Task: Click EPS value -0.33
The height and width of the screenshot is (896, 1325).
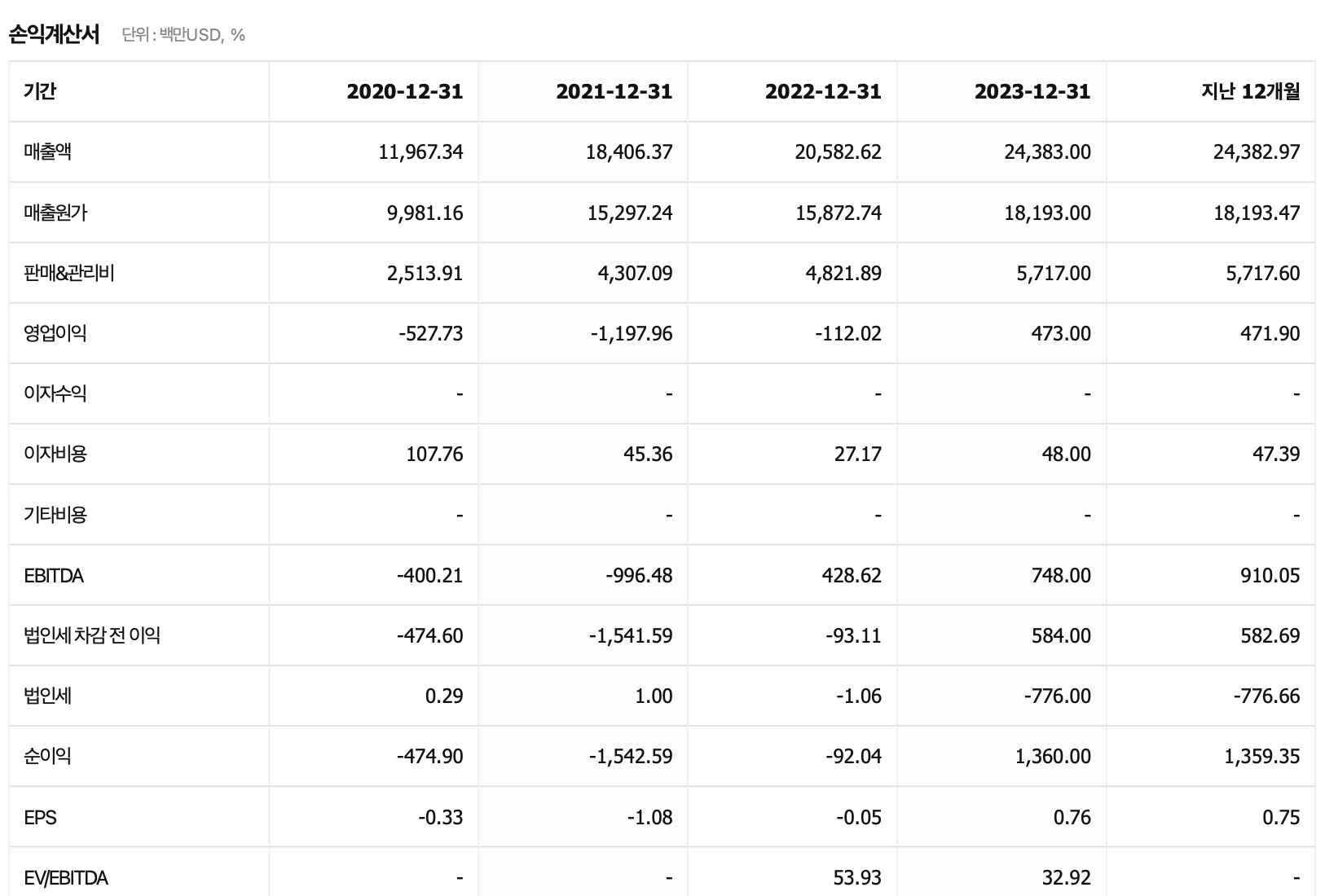Action: pyautogui.click(x=440, y=817)
